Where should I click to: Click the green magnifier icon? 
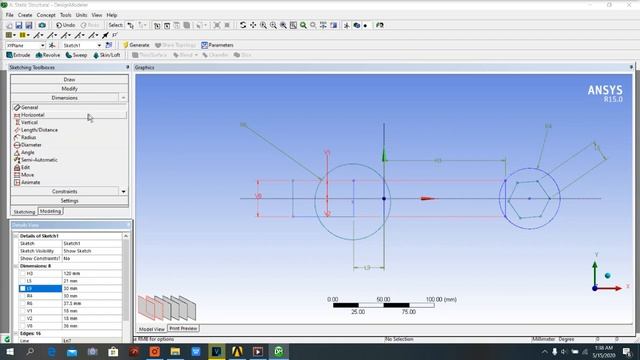pos(303,25)
